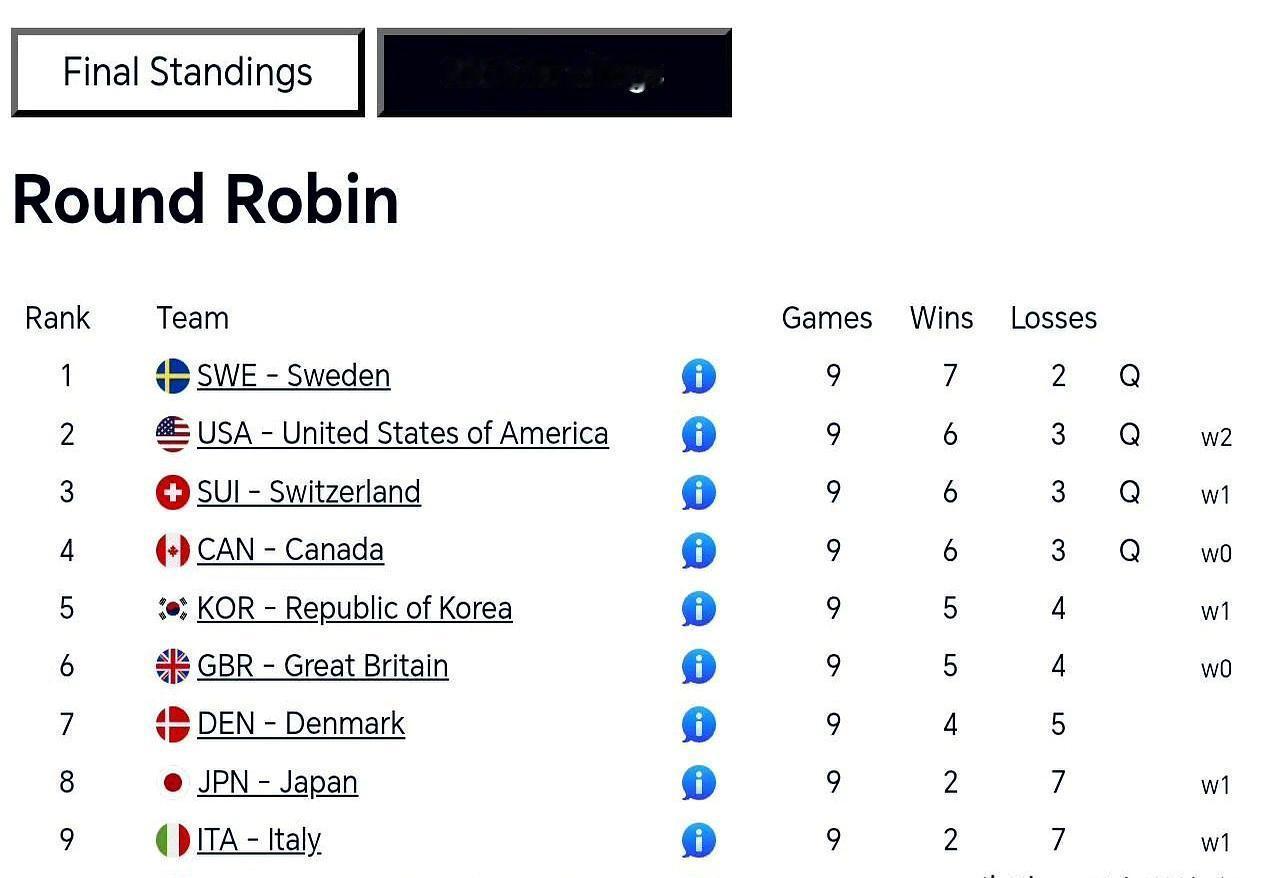Click info icon next to Switzerland
Screen dimensions: 1263x878
[x=699, y=493]
